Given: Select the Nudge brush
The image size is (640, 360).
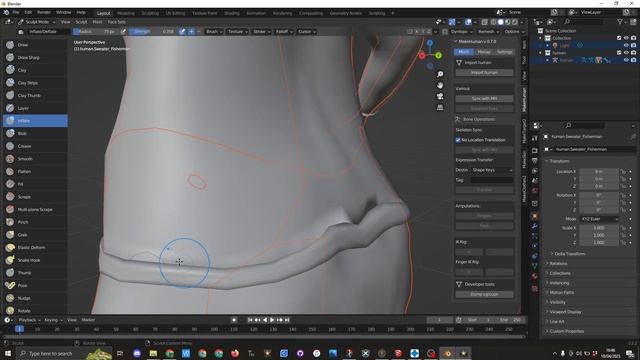Looking at the screenshot, I should 35,298.
